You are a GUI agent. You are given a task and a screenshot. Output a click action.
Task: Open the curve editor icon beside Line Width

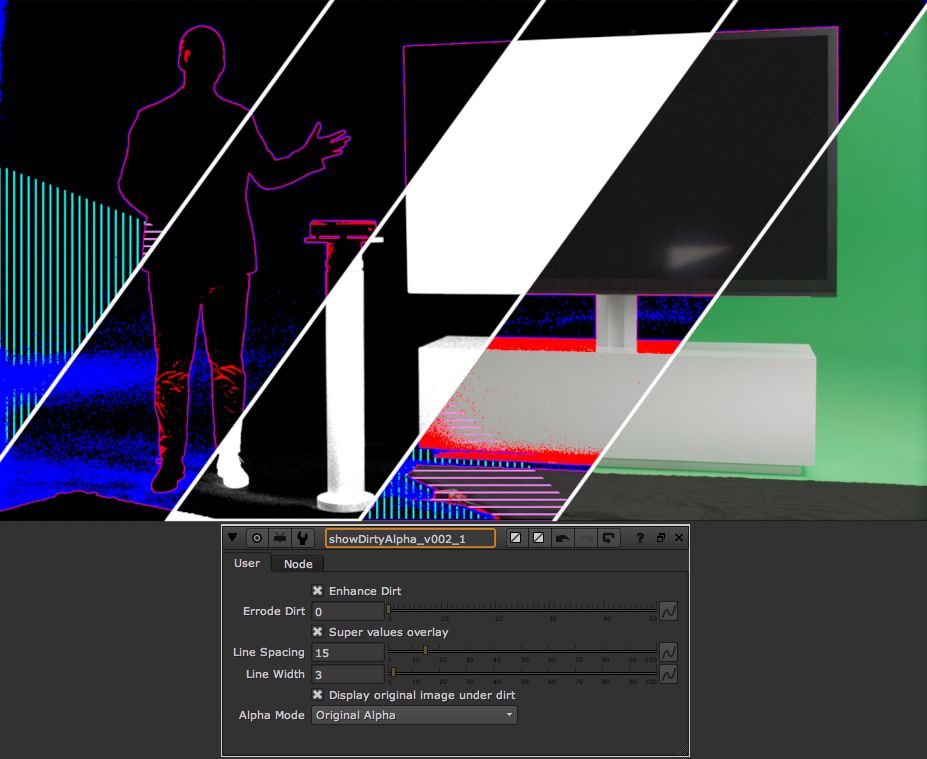(668, 674)
